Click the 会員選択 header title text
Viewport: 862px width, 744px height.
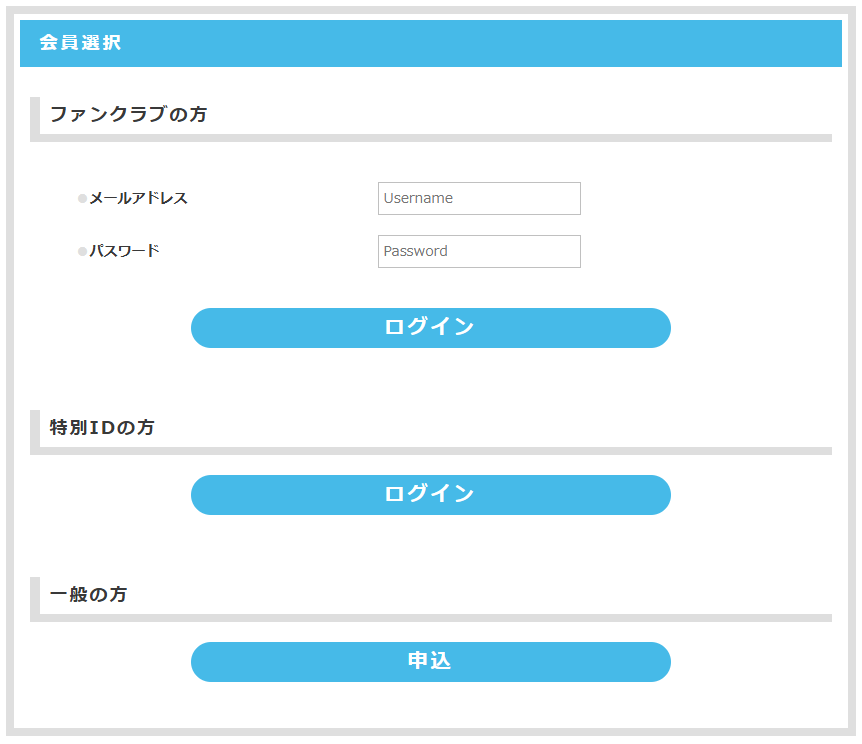pos(80,43)
